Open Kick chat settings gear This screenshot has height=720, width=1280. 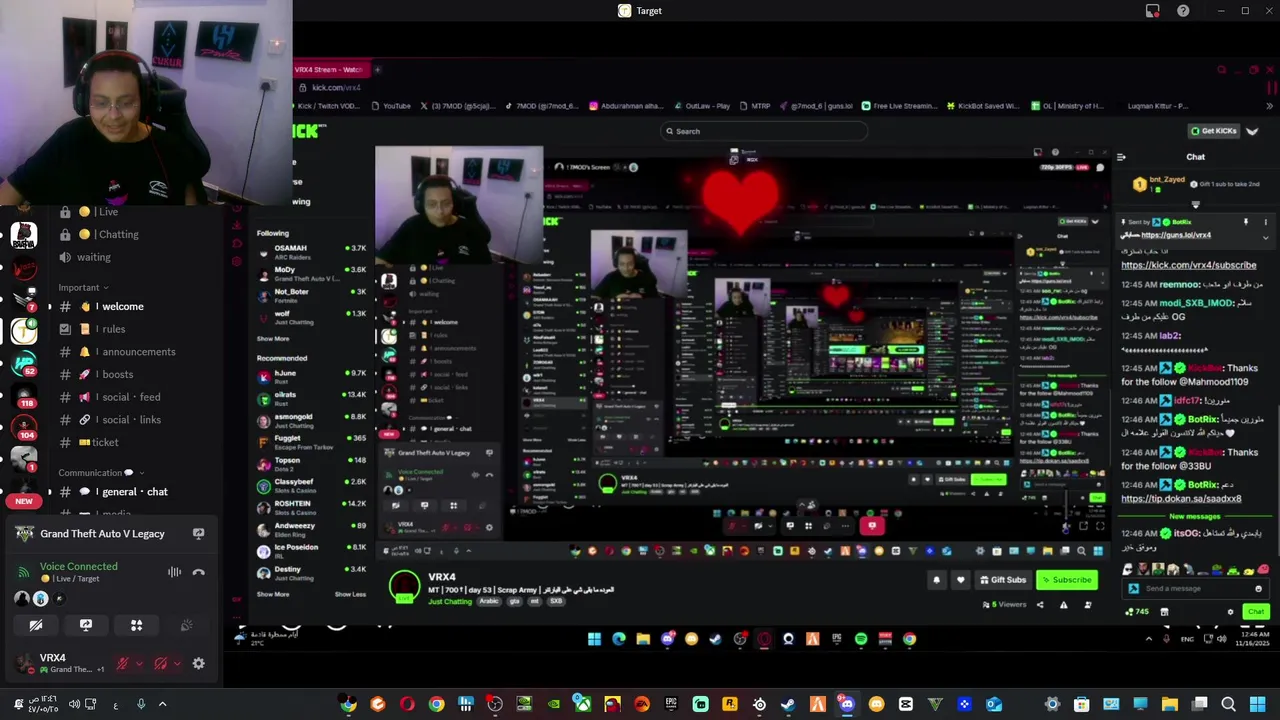point(1230,612)
